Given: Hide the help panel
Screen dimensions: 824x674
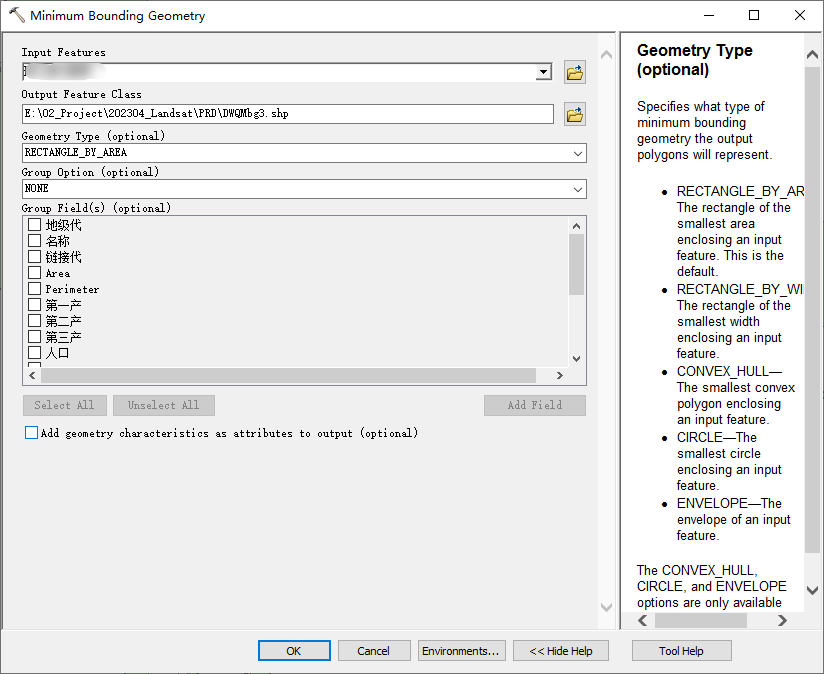Looking at the screenshot, I should pyautogui.click(x=561, y=650).
